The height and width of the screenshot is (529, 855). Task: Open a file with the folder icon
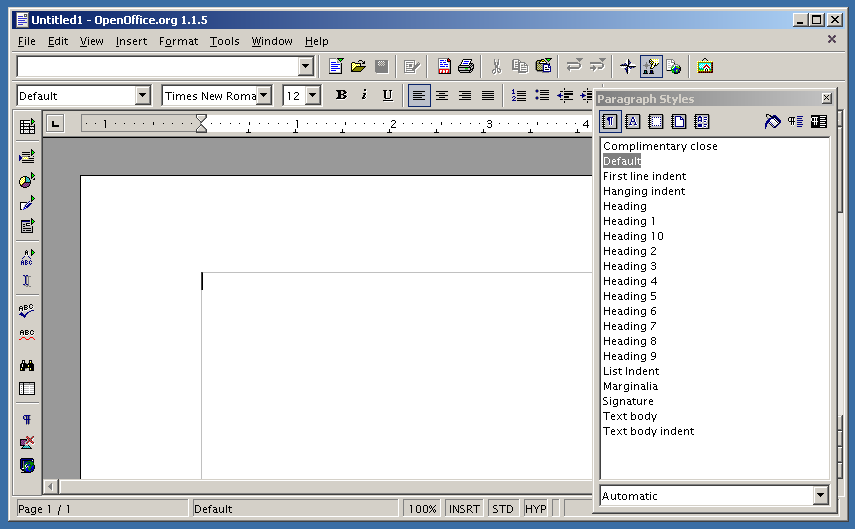(358, 67)
